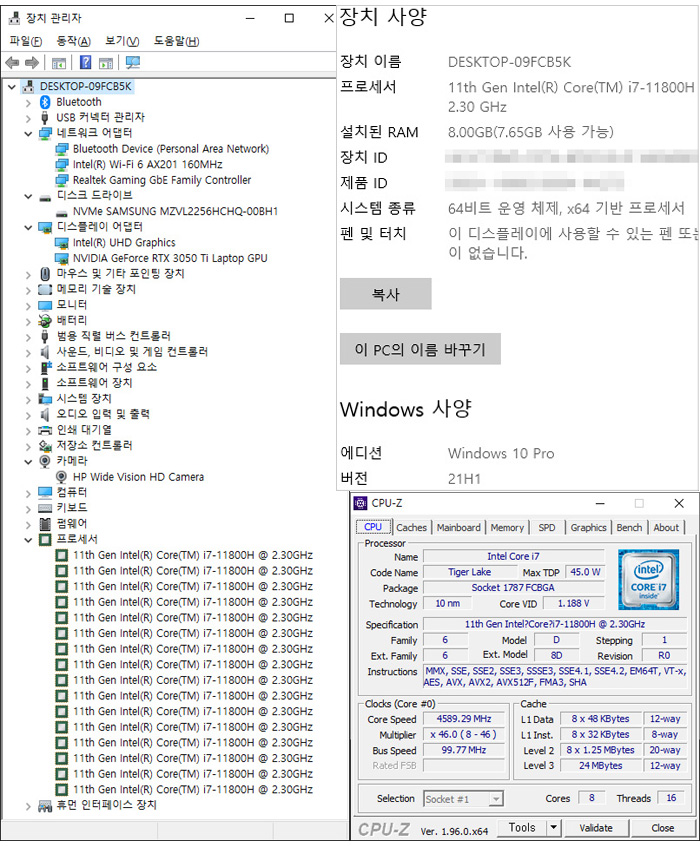Screen dimensions: 700x846
Task: Expand the Bluetooth category
Action: pyautogui.click(x=28, y=103)
